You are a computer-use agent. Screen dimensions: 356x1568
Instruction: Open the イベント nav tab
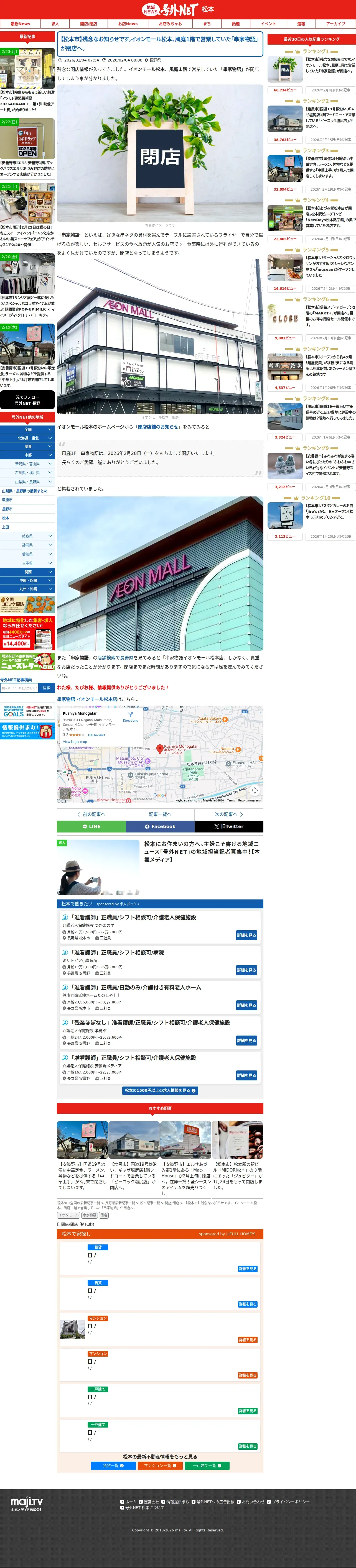pos(268,24)
